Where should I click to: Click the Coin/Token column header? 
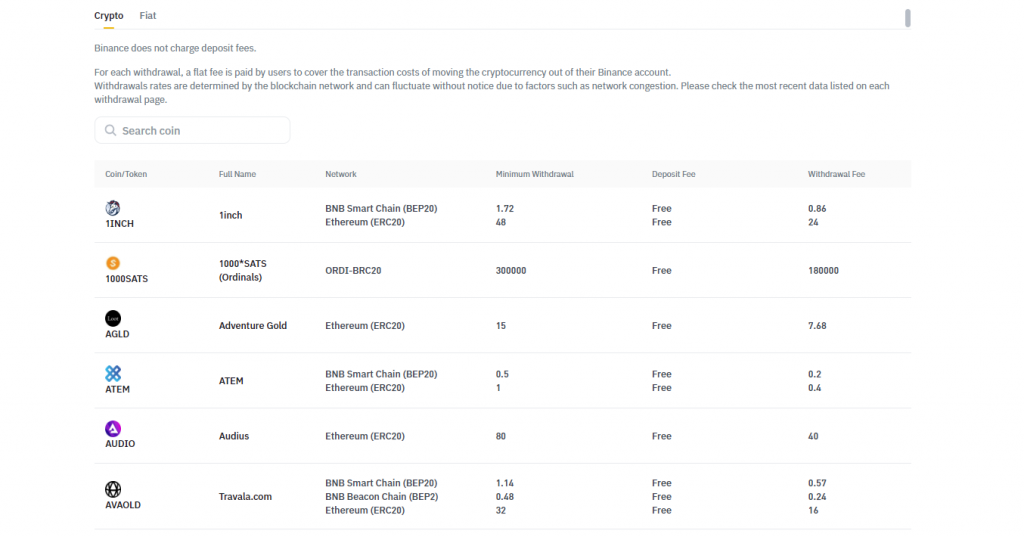point(126,174)
